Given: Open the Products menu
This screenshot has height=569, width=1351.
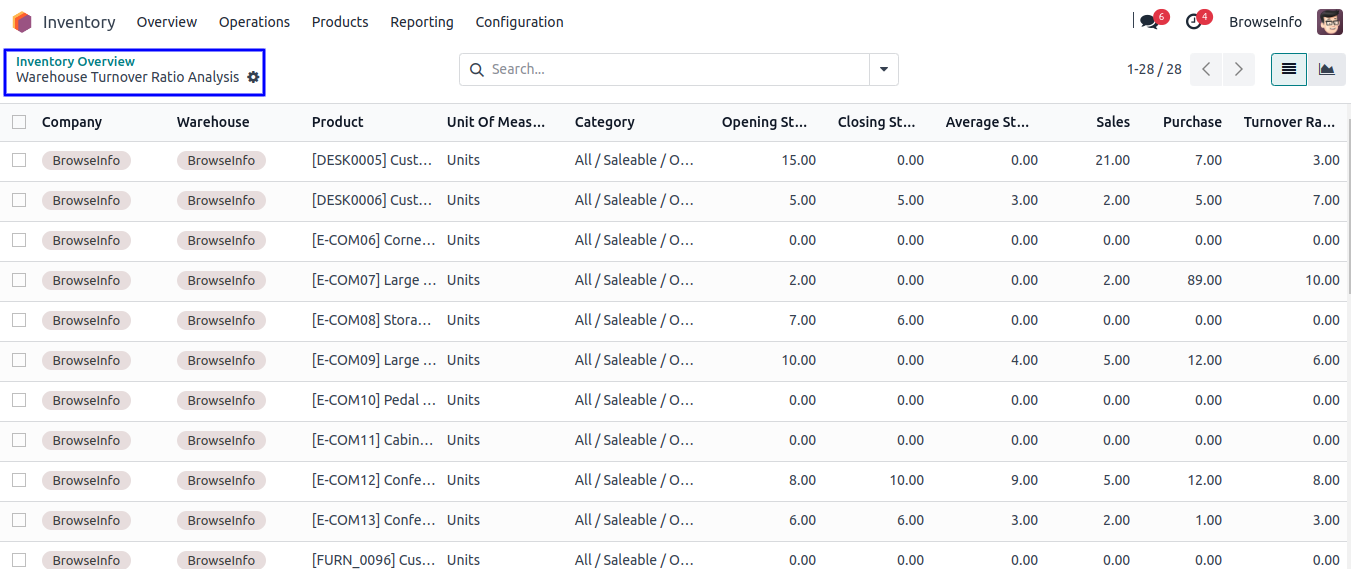Looking at the screenshot, I should click(340, 22).
